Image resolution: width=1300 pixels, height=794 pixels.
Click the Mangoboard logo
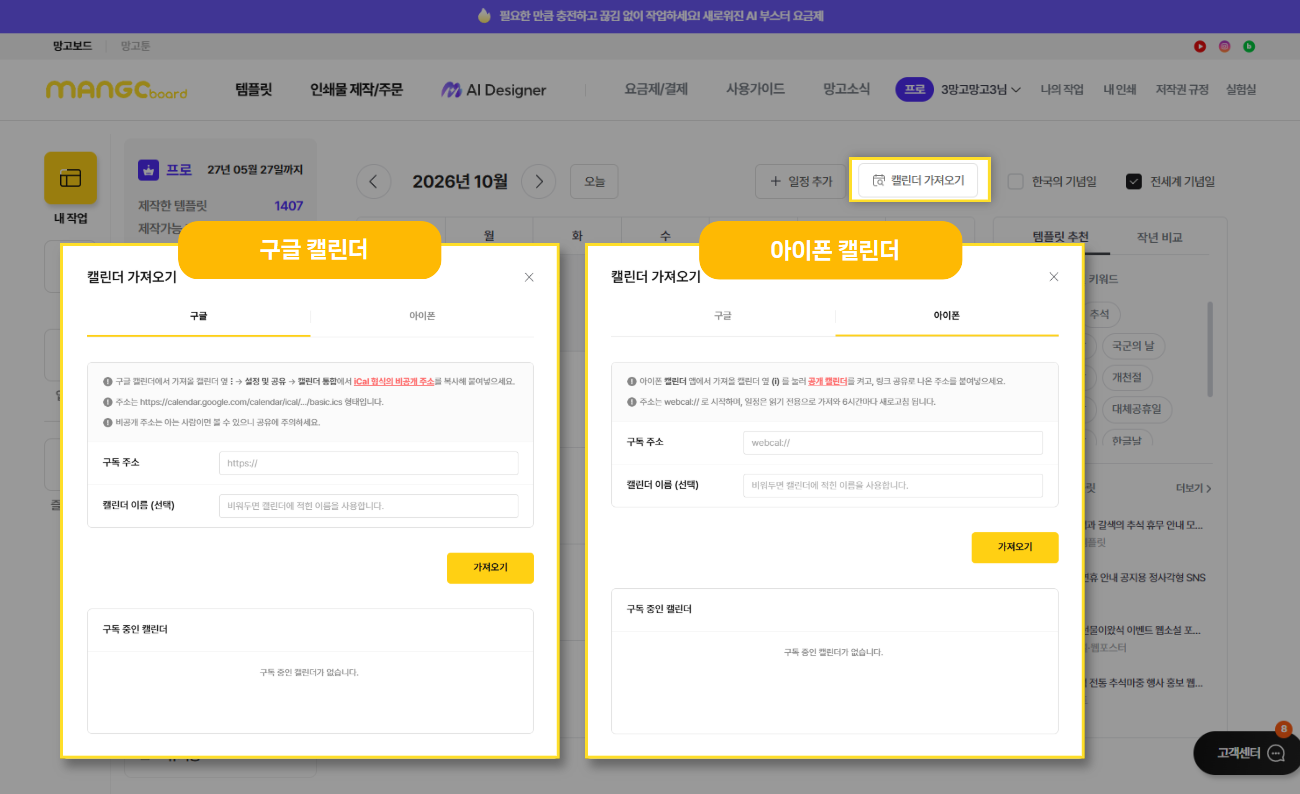click(116, 90)
